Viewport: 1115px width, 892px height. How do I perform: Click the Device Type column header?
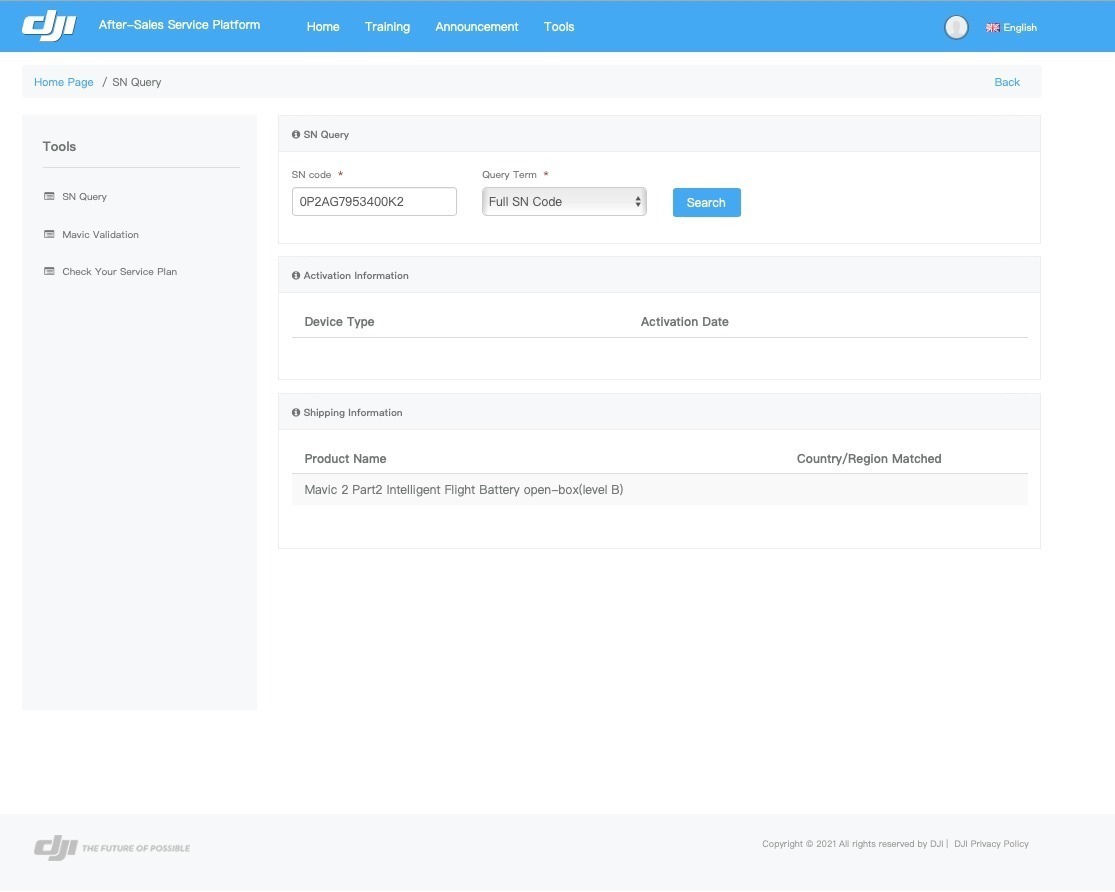(x=339, y=322)
